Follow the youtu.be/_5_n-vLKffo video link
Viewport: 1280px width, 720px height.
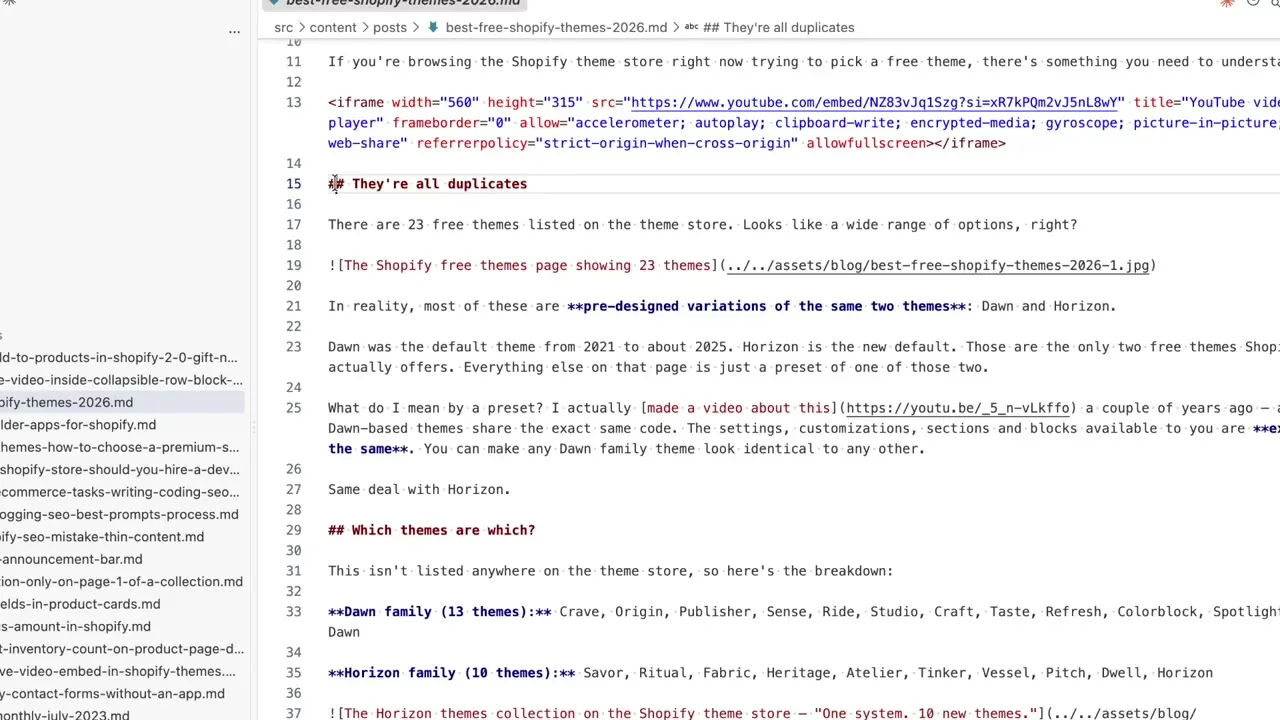pyautogui.click(x=958, y=408)
